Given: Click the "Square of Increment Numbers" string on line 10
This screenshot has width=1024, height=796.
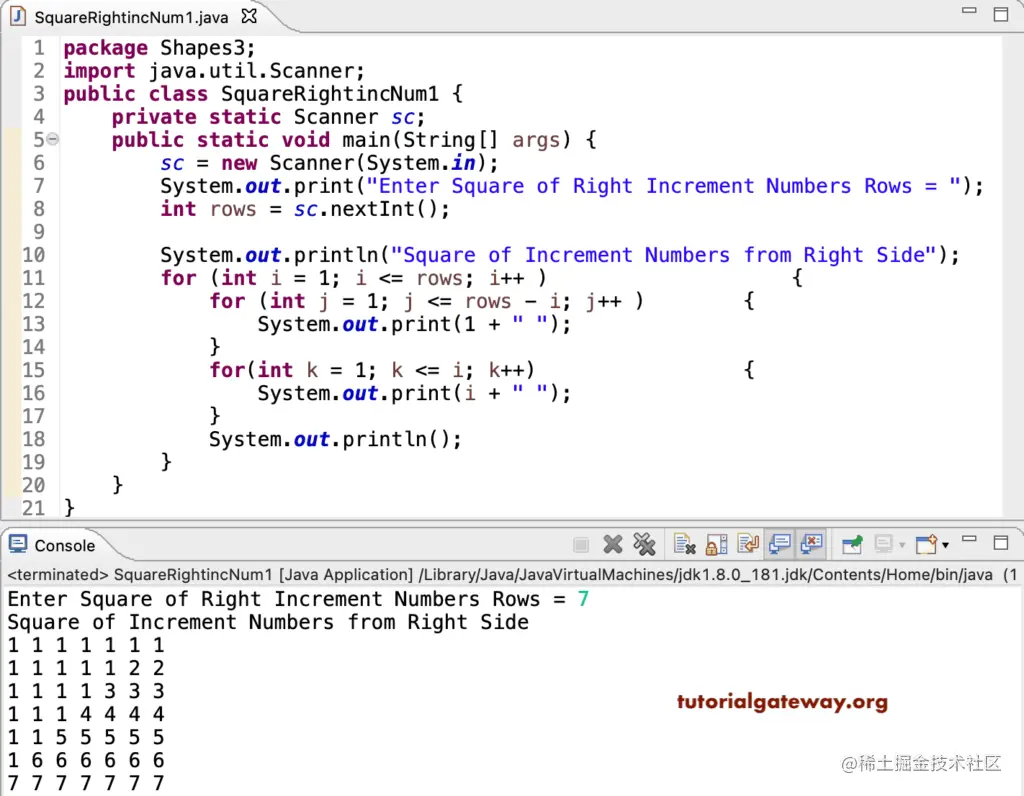Looking at the screenshot, I should point(663,255).
